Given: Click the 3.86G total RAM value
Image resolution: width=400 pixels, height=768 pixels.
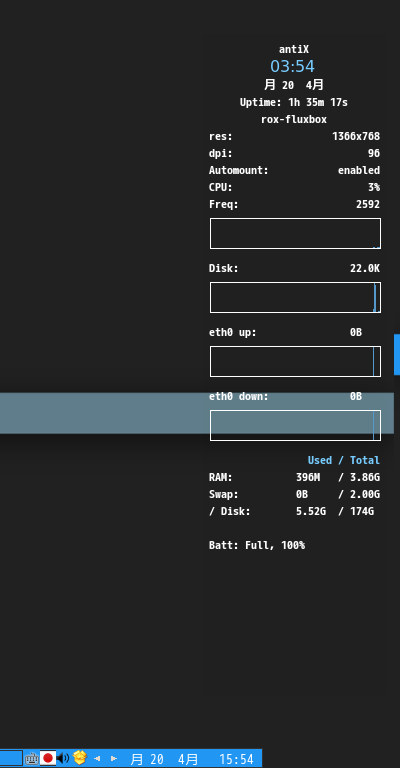Looking at the screenshot, I should click(x=365, y=477).
